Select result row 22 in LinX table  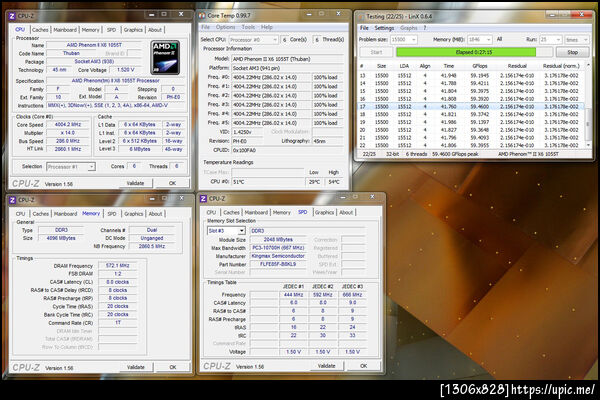[471, 145]
